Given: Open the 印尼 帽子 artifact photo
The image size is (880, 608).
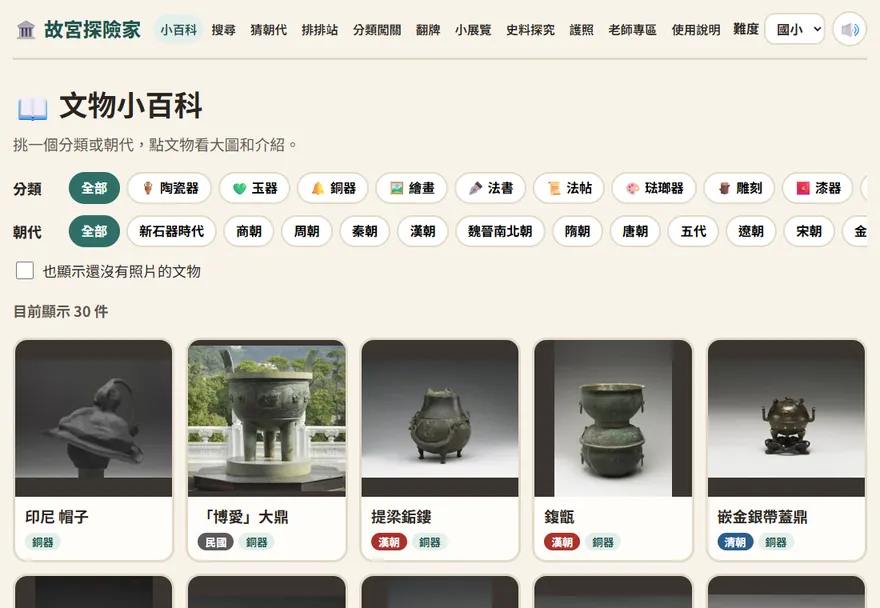Looking at the screenshot, I should click(94, 418).
